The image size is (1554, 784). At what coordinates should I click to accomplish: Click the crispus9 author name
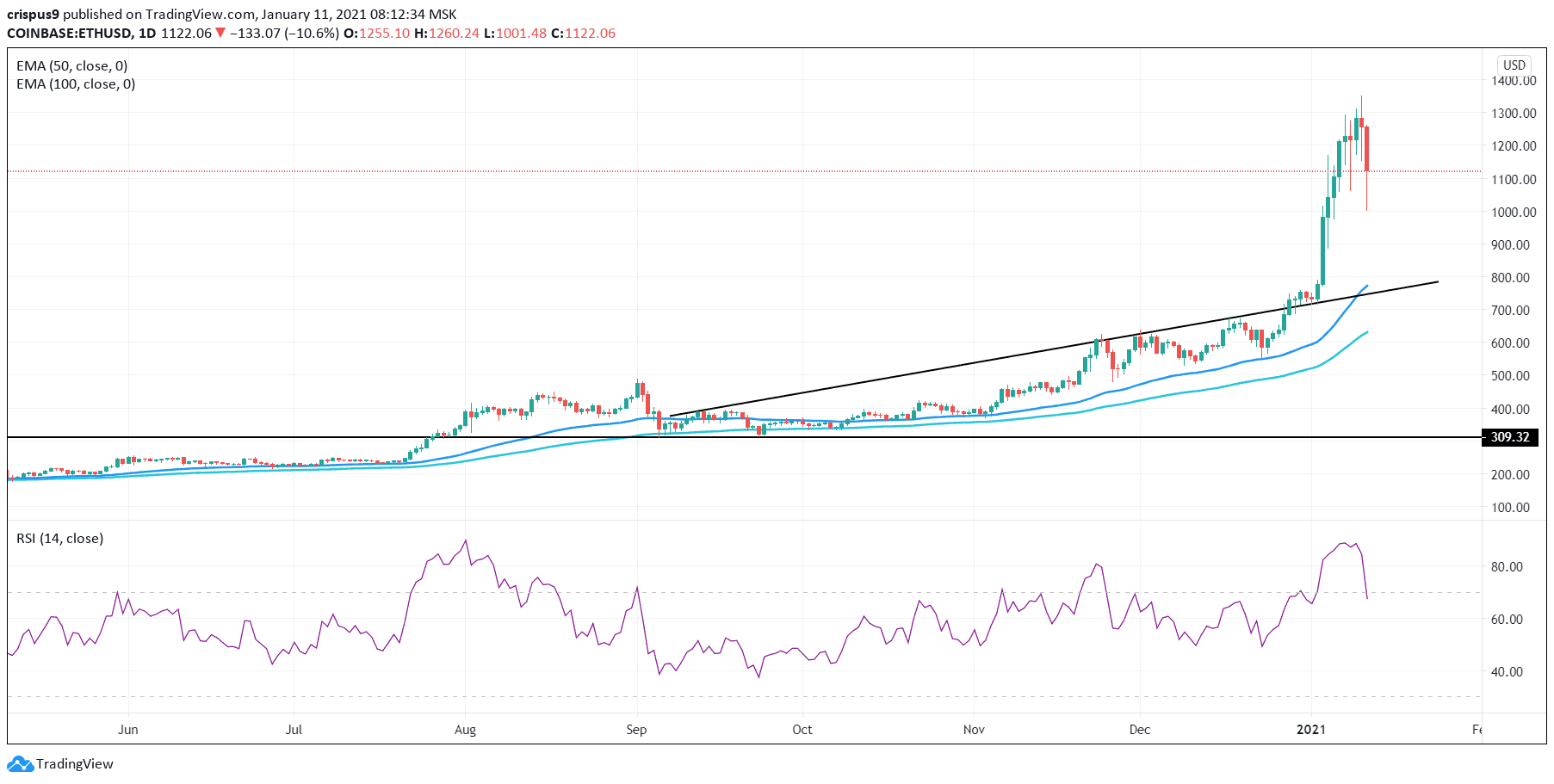(x=33, y=15)
